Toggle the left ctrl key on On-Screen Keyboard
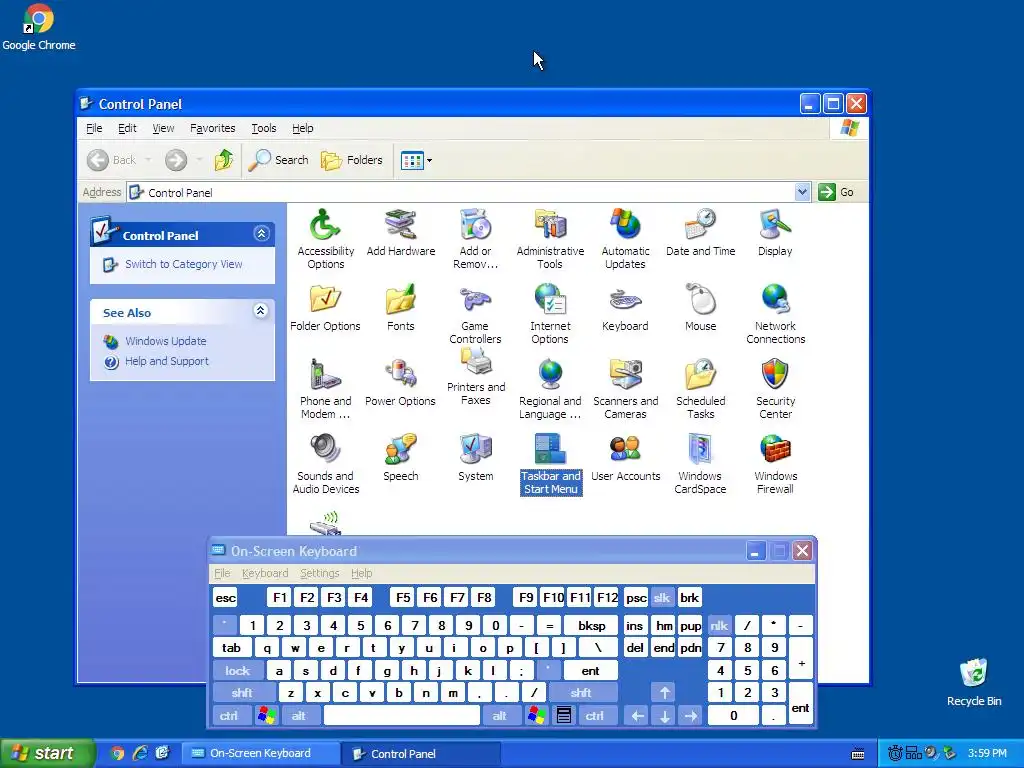The image size is (1024, 768). 230,716
